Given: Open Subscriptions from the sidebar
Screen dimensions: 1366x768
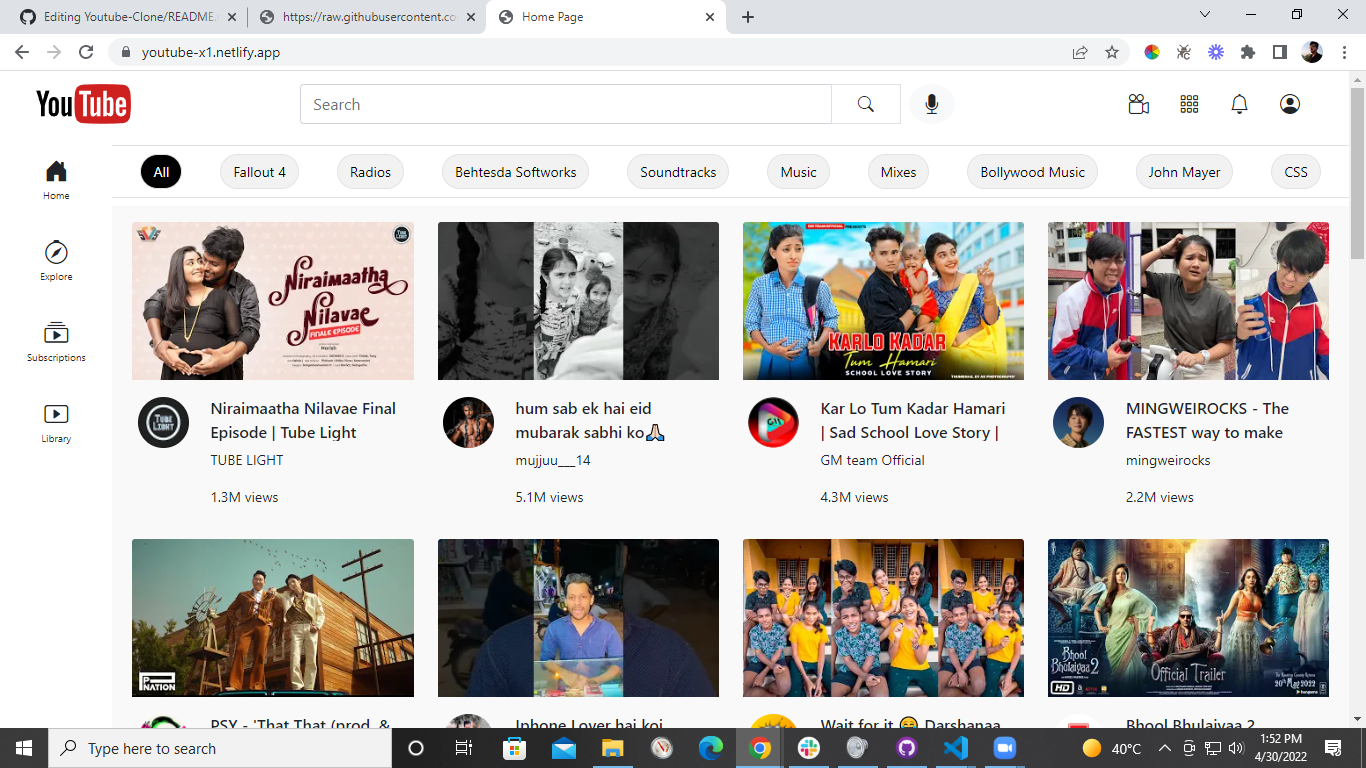Looking at the screenshot, I should [x=55, y=340].
